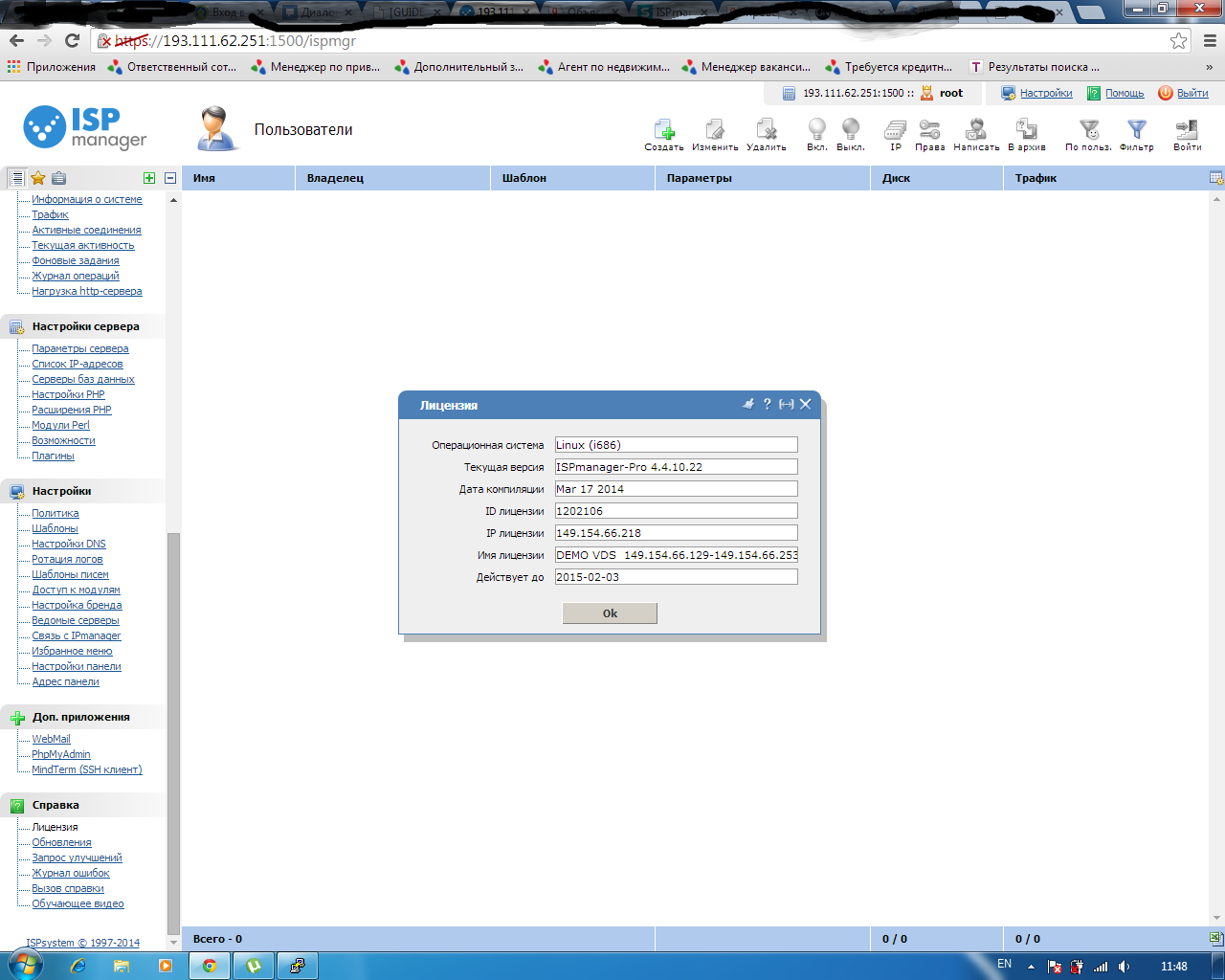Expand all menu sections with plus icon

point(149,178)
